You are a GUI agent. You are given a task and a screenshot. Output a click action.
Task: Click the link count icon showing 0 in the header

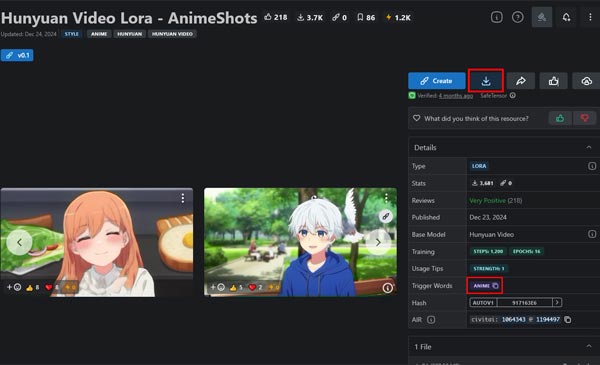point(339,17)
